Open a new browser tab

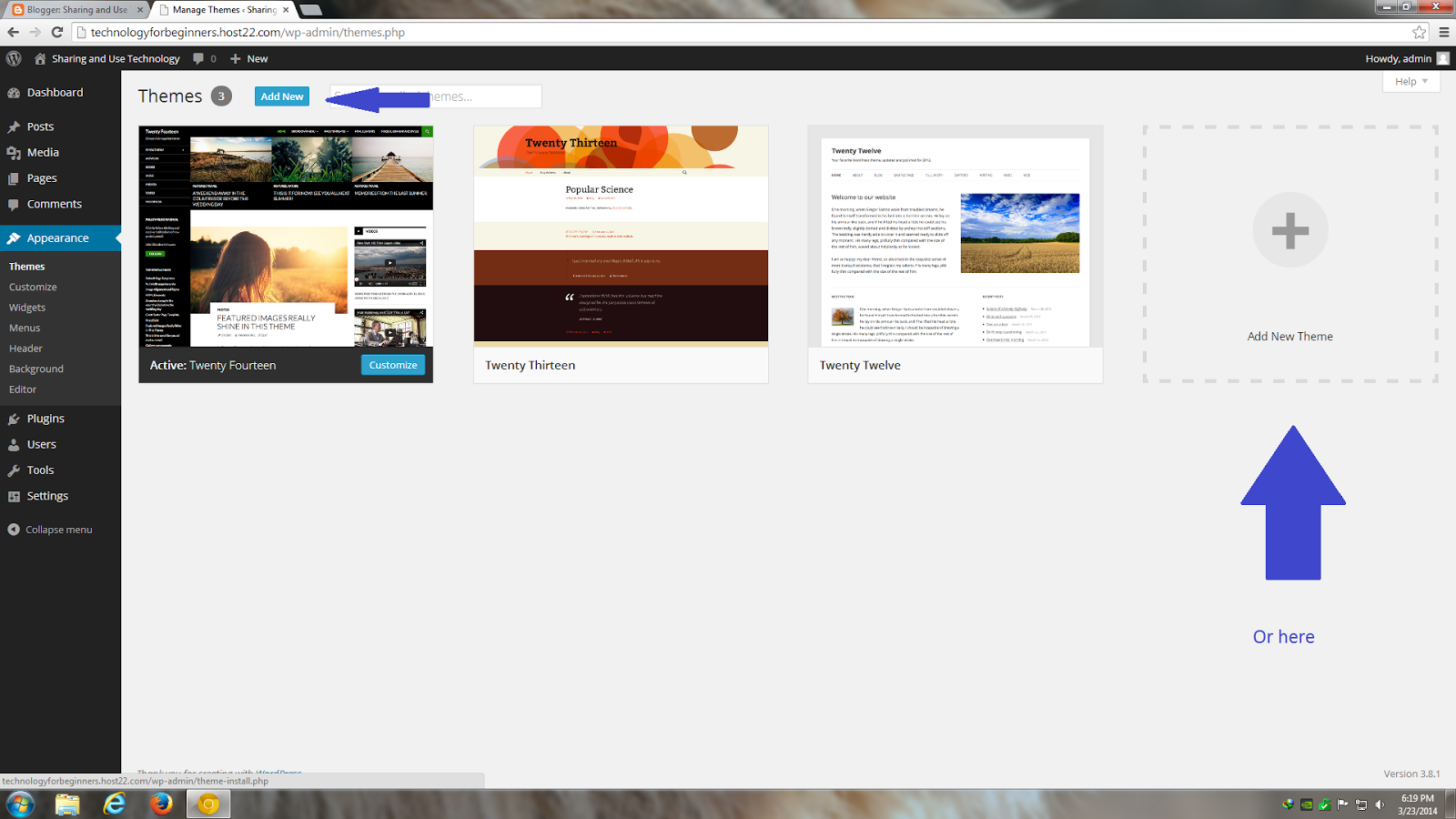point(310,10)
